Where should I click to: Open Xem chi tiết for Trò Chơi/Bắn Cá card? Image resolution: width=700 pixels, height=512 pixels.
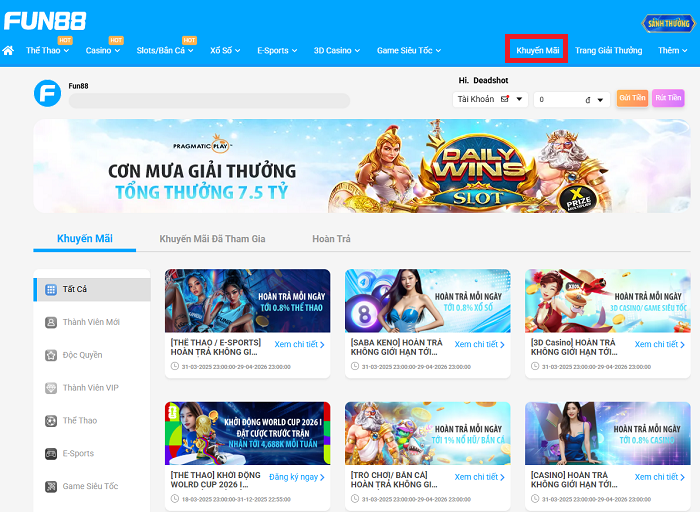click(479, 477)
